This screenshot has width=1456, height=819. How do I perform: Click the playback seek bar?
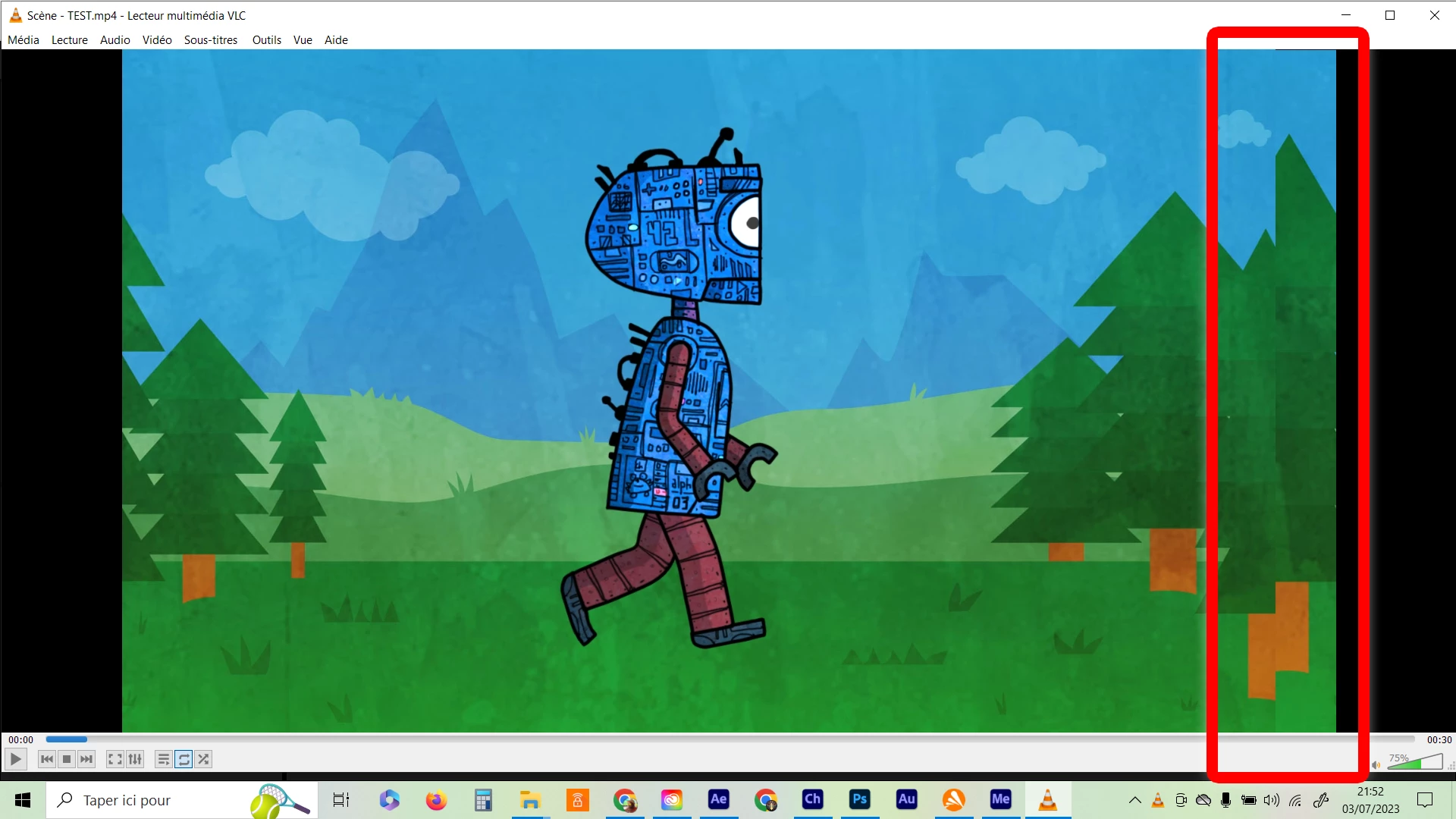coord(728,739)
